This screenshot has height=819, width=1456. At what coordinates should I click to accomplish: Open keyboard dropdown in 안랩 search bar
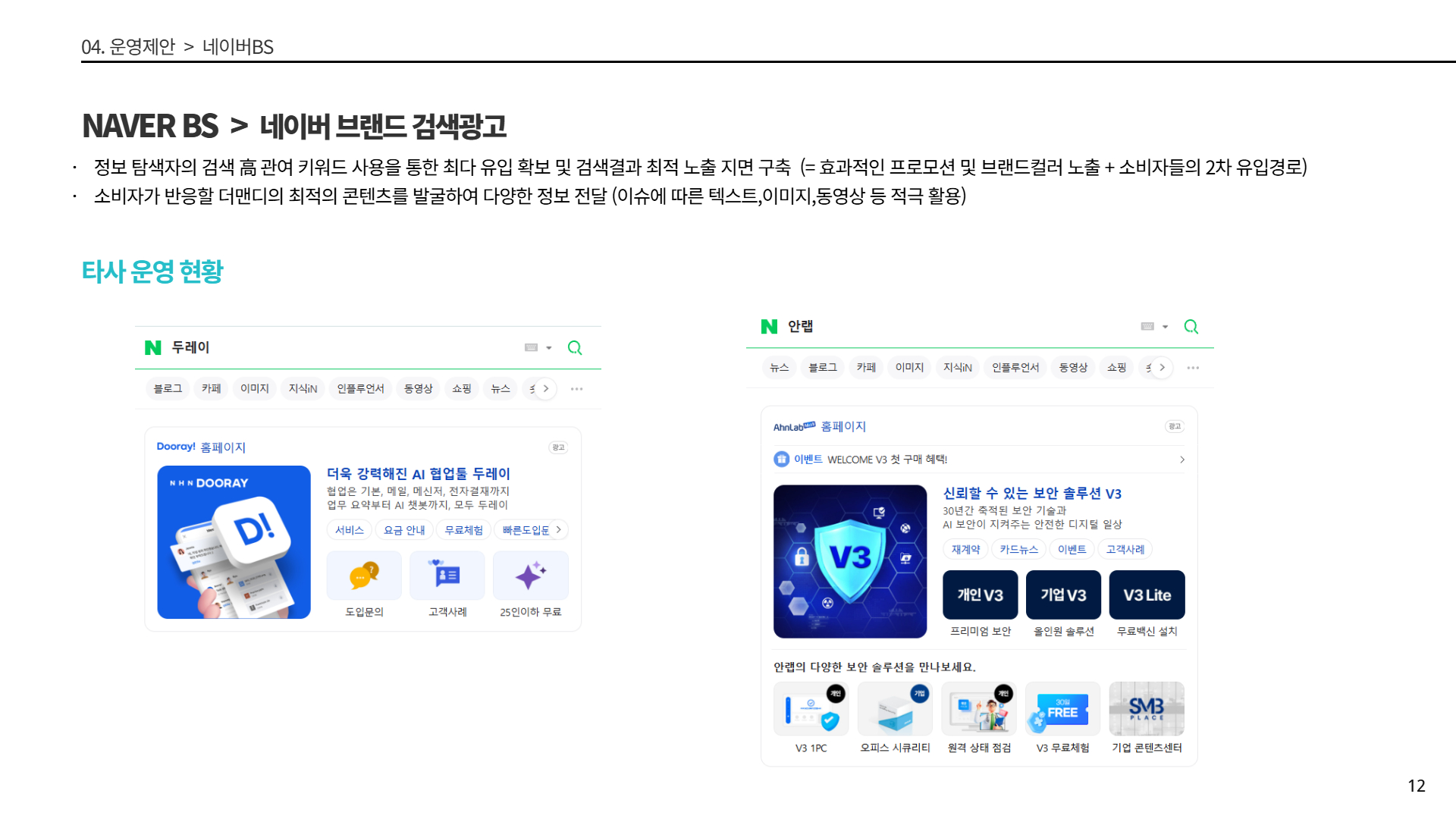click(x=1166, y=327)
